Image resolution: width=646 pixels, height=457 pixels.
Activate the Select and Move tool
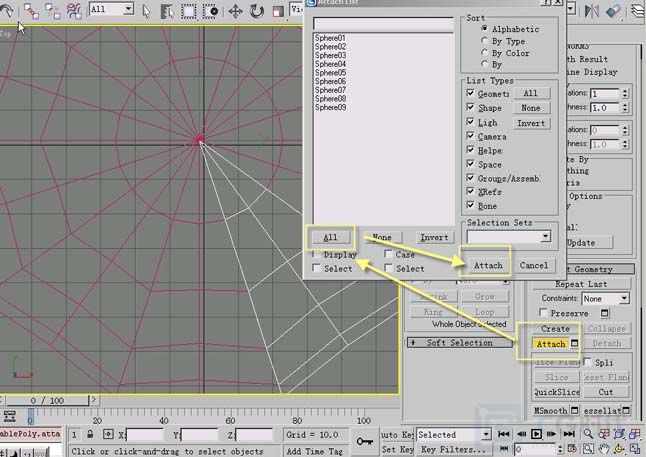click(x=235, y=11)
